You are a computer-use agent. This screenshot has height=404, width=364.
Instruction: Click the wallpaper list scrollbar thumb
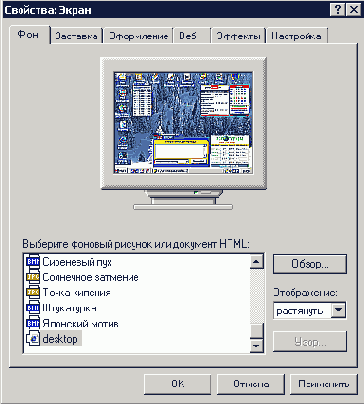coord(256,331)
